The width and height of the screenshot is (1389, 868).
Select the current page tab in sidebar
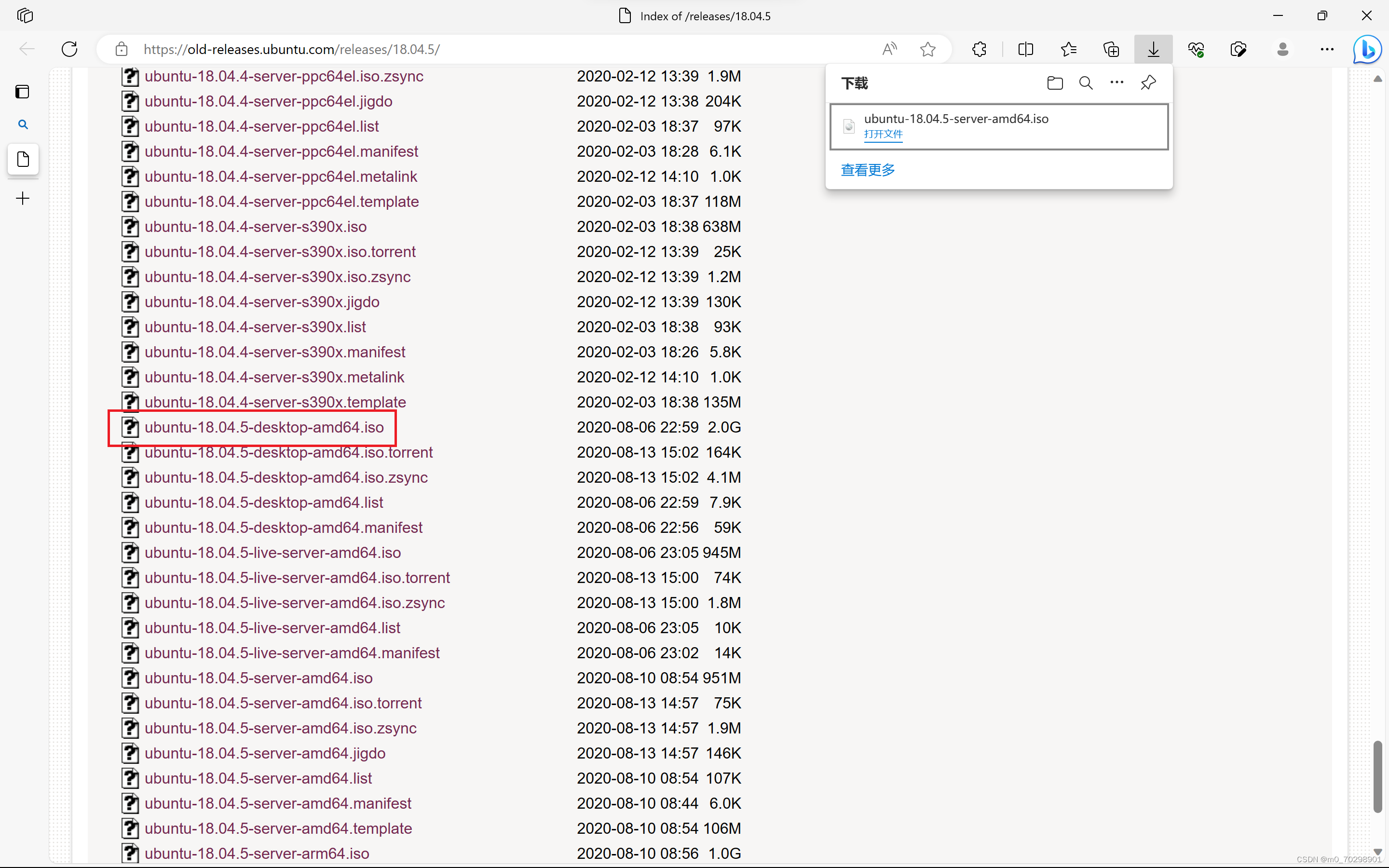(23, 159)
